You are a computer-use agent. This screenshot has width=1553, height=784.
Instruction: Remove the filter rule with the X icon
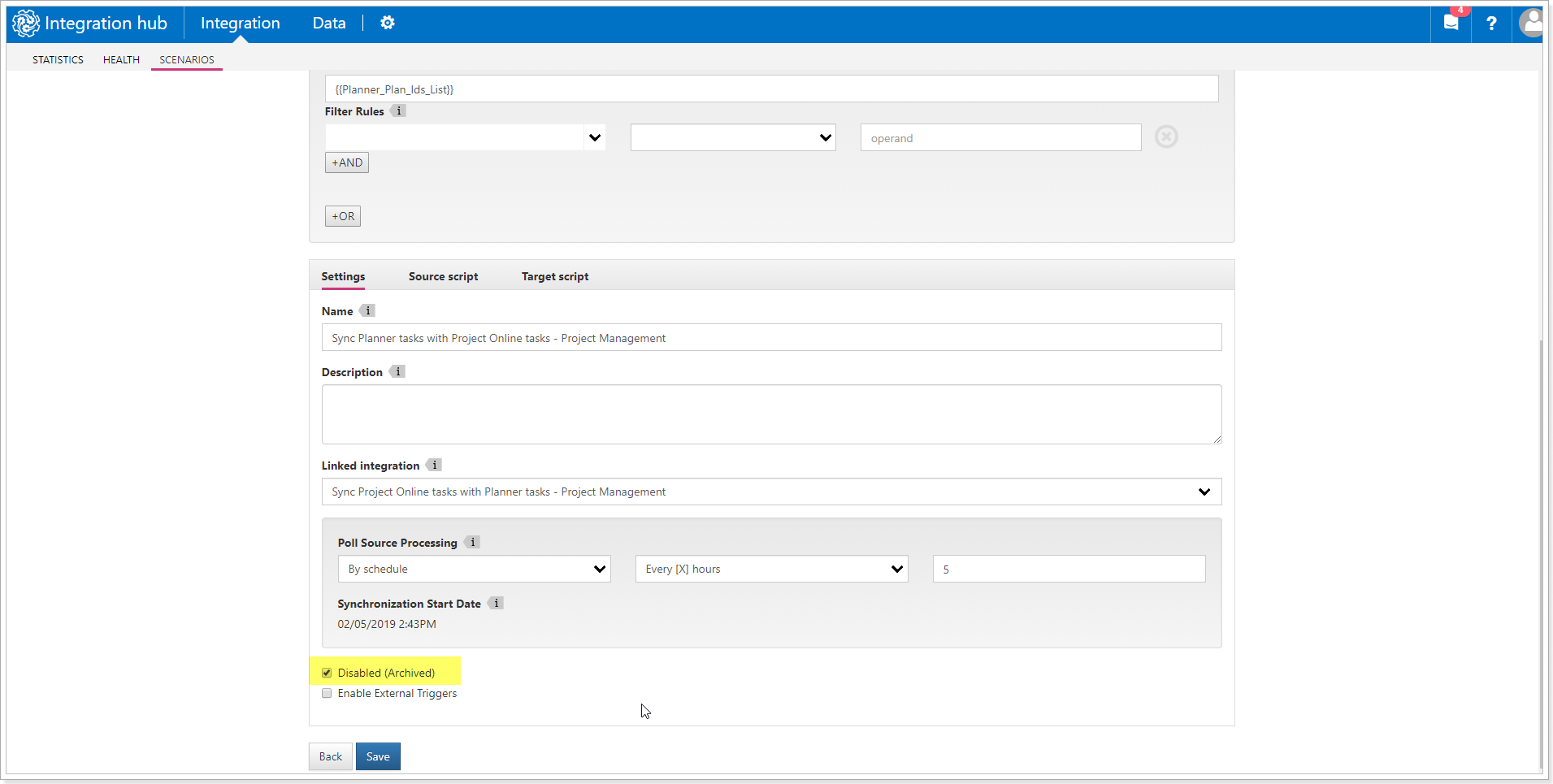pos(1166,136)
